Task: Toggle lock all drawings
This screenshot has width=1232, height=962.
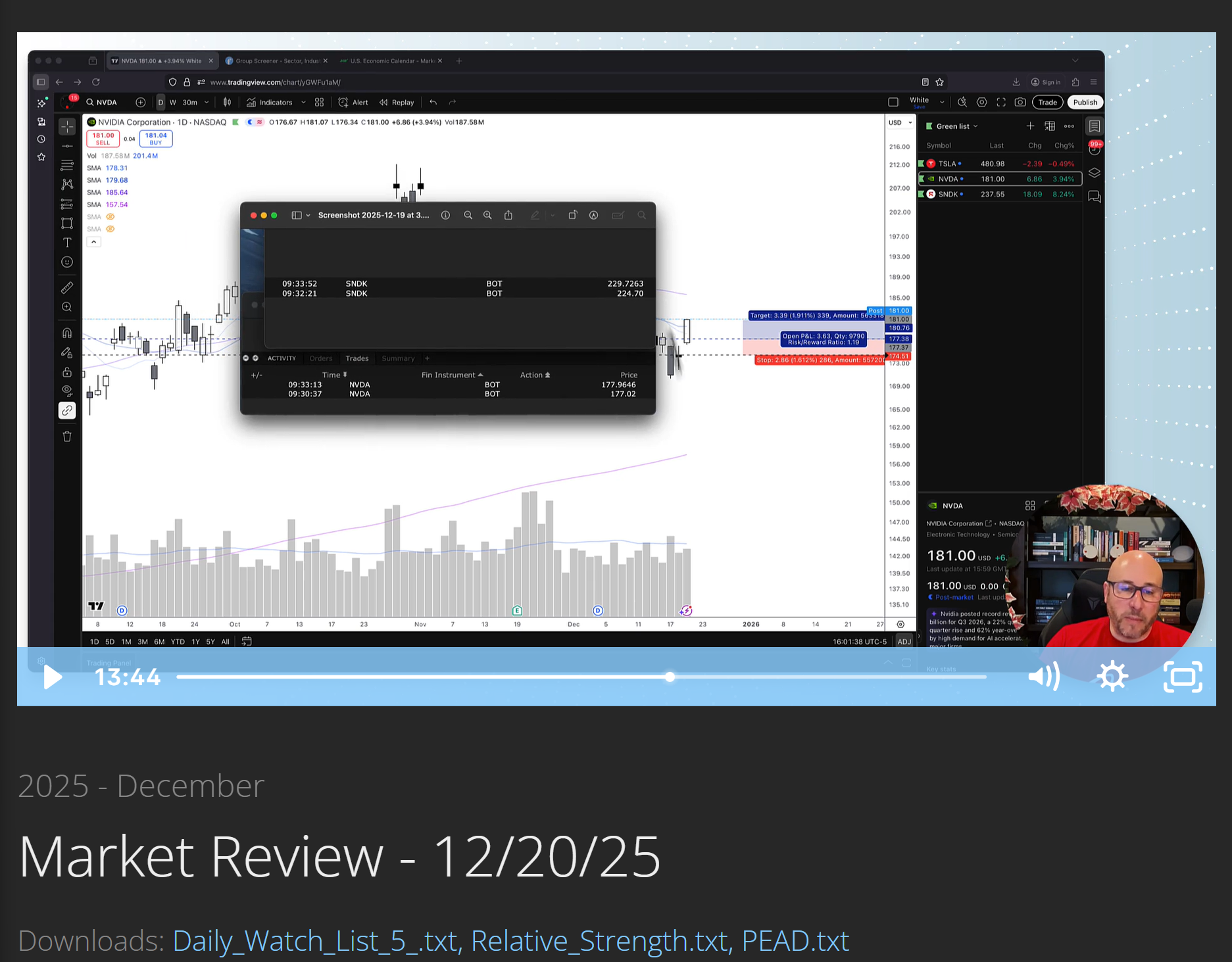Action: point(67,372)
